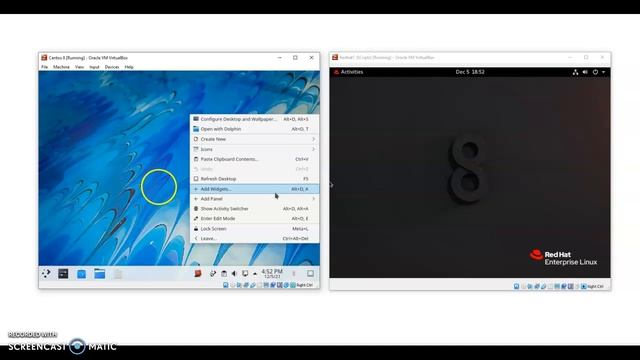Click the power icon in the Red Hat top bar

click(x=595, y=72)
